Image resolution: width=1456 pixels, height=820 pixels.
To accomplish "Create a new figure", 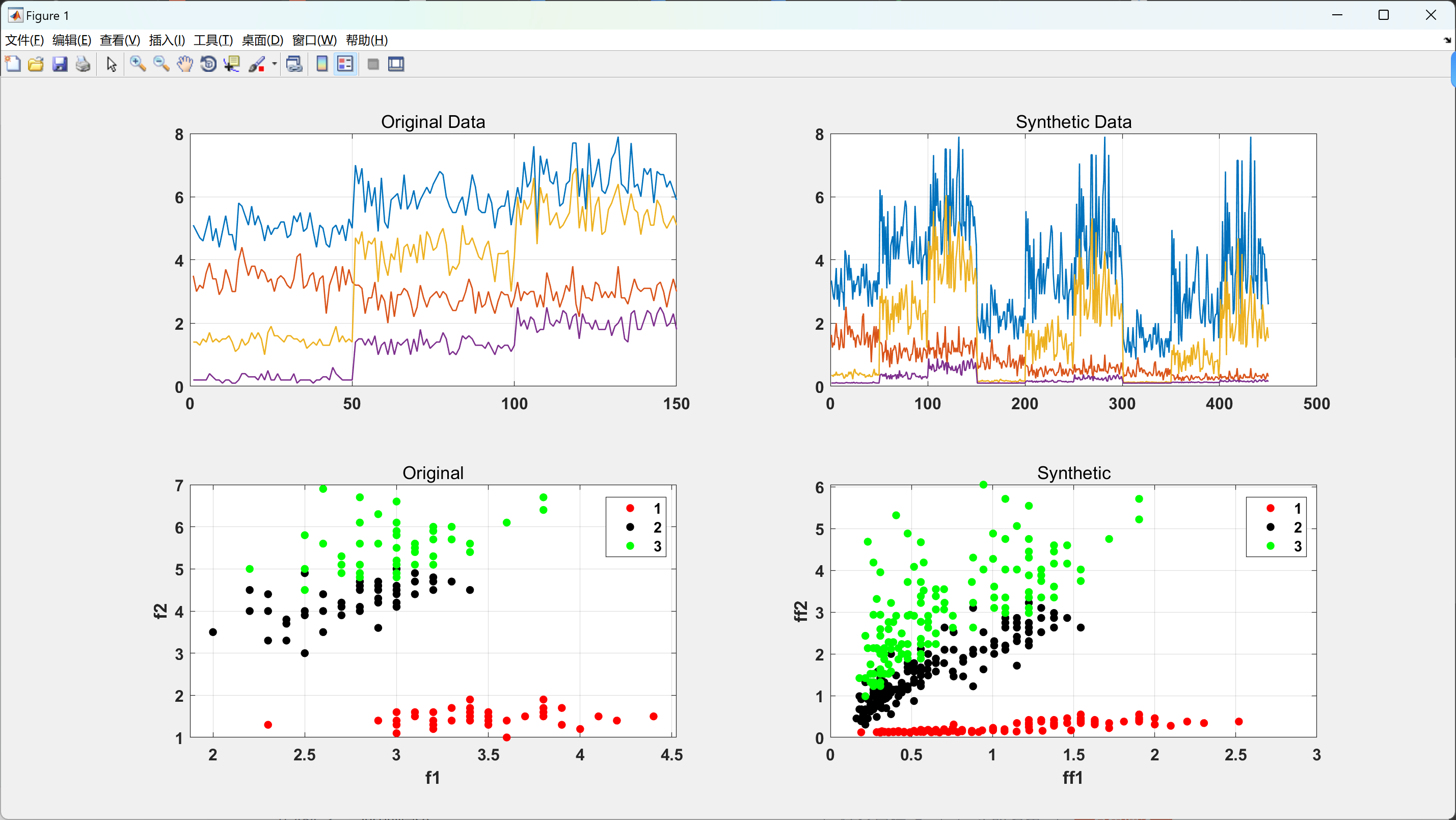I will 13,64.
